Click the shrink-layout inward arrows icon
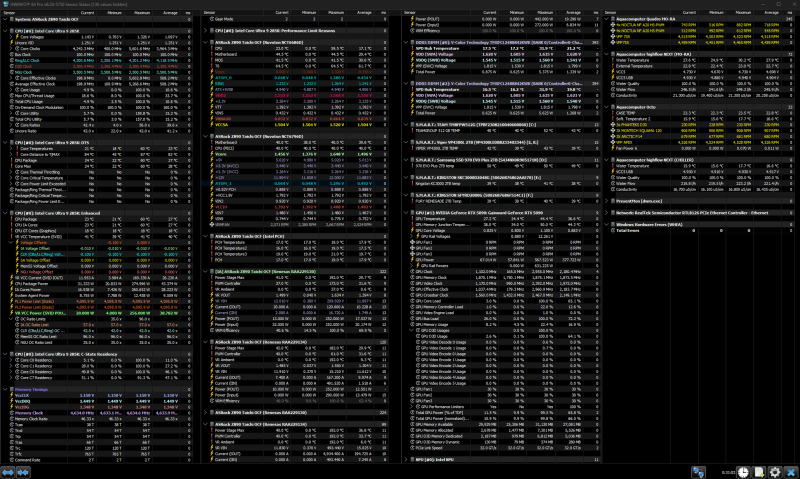This screenshot has width=800, height=479. (23, 472)
